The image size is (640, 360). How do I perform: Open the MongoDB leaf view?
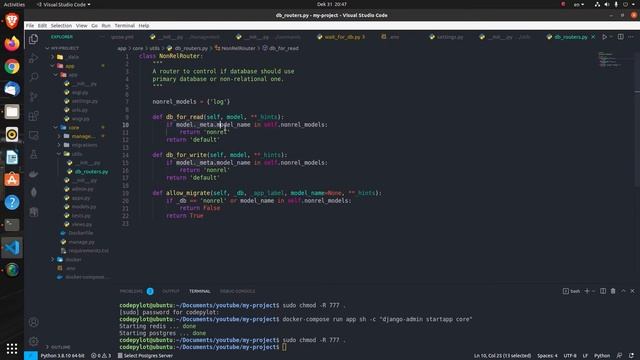pos(34,192)
